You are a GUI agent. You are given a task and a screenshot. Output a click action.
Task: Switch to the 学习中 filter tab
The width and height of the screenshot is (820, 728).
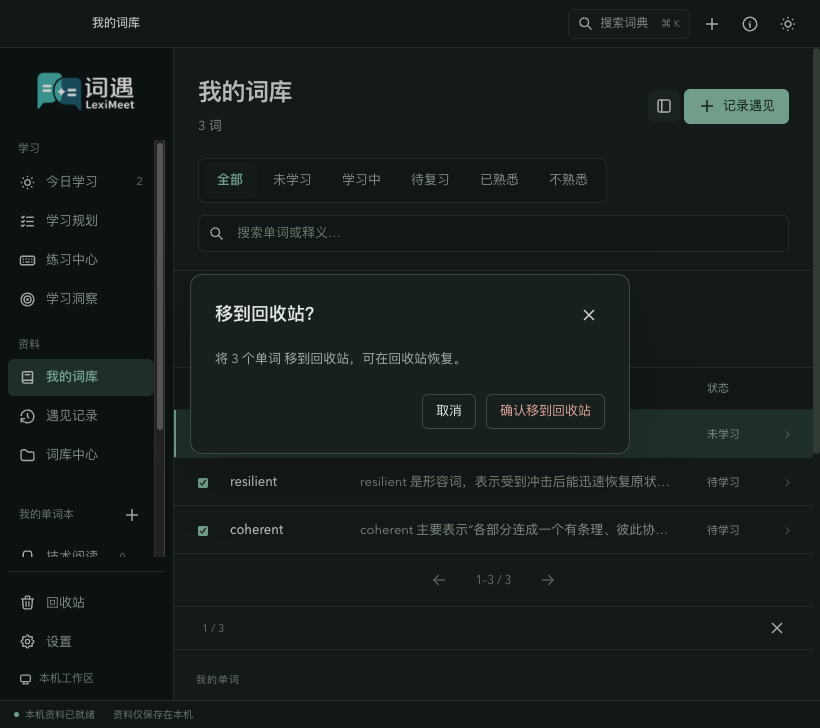click(361, 180)
